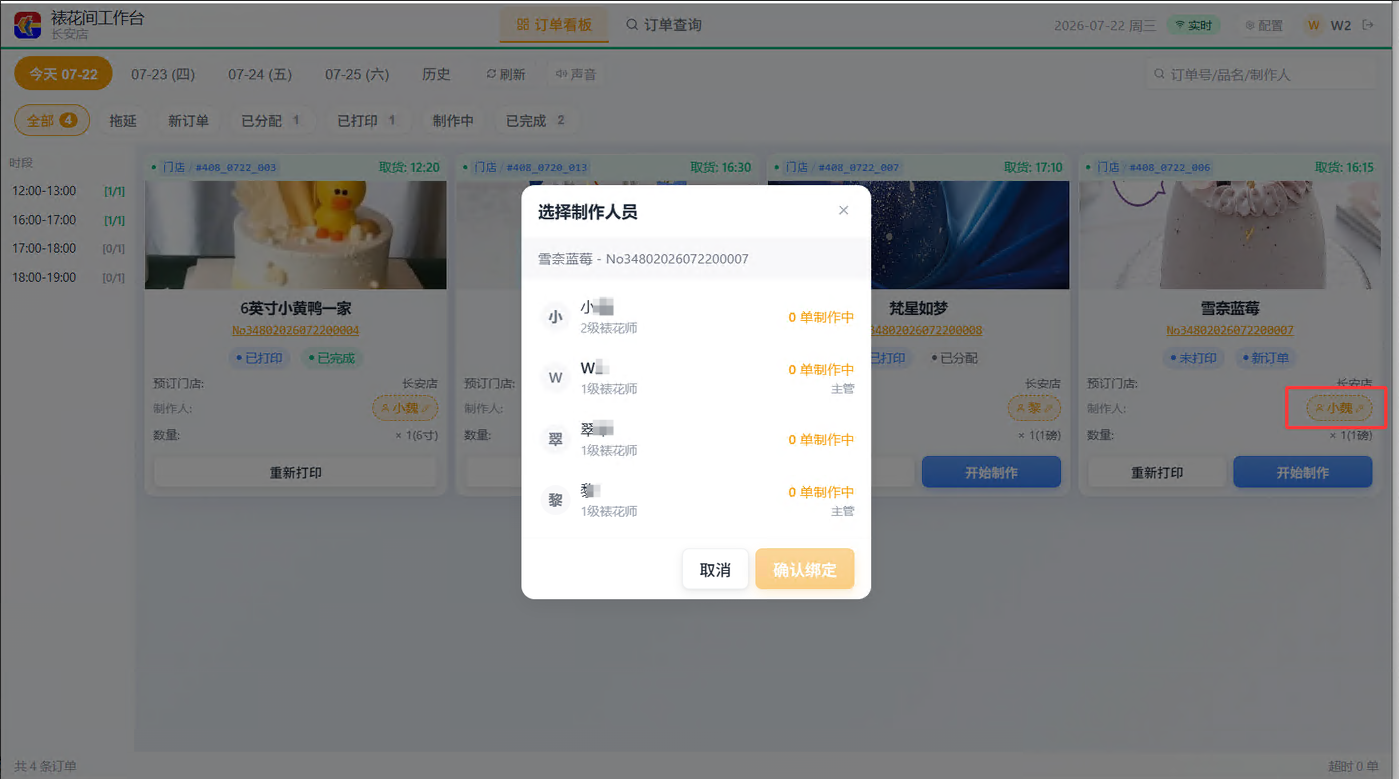Image resolution: width=1399 pixels, height=779 pixels.
Task: Click 重新打印 on the 雪奈蓝莓 card
Action: pos(1157,472)
